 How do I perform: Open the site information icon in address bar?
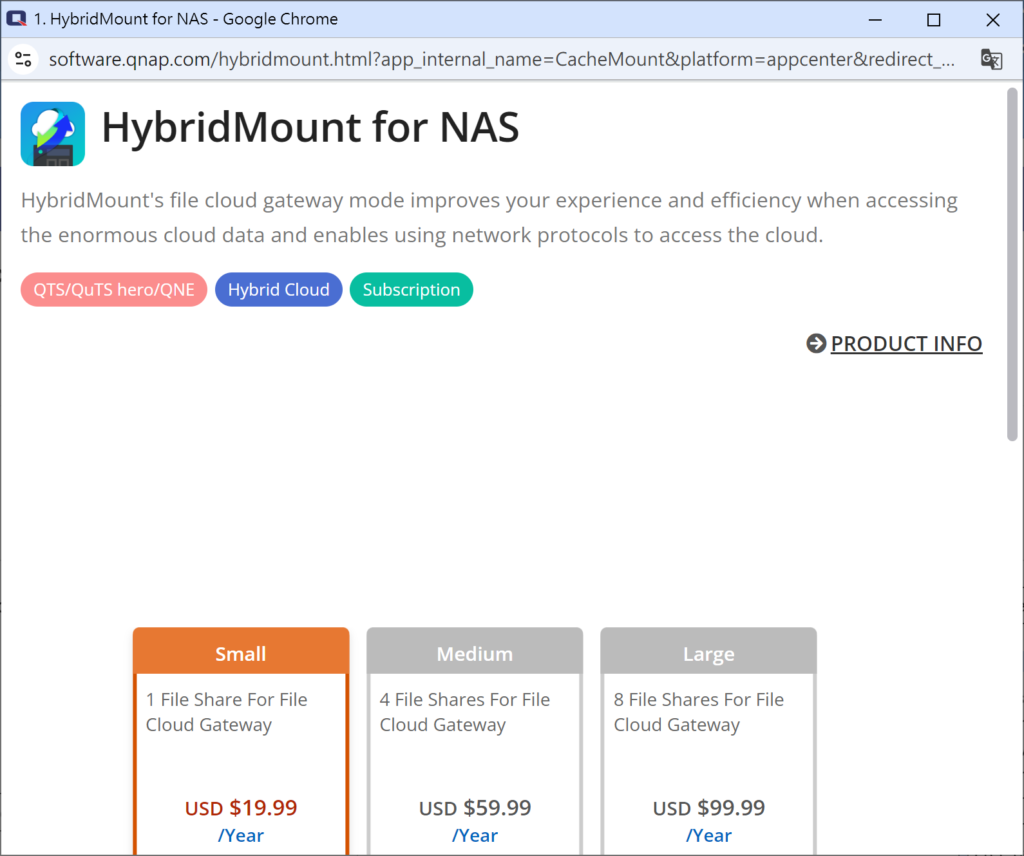pyautogui.click(x=23, y=59)
